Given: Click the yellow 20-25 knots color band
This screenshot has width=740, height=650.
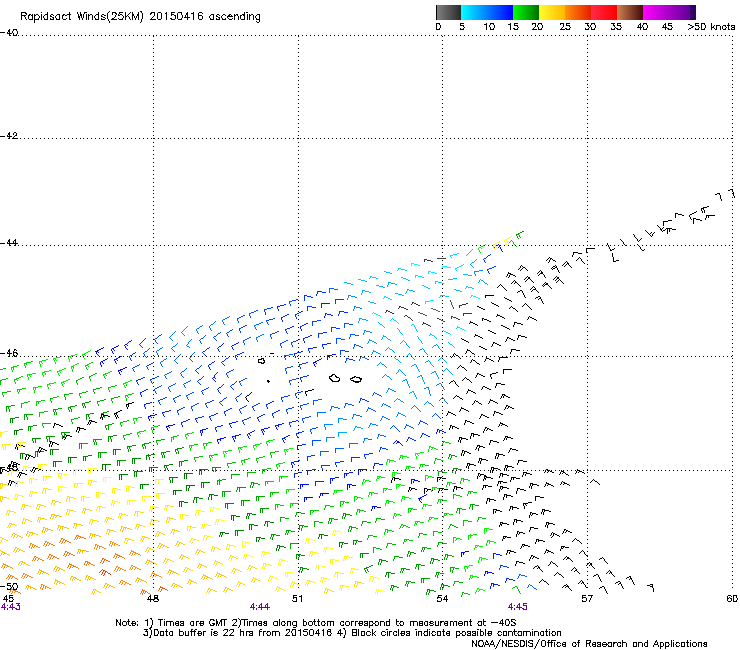Looking at the screenshot, I should [552, 12].
